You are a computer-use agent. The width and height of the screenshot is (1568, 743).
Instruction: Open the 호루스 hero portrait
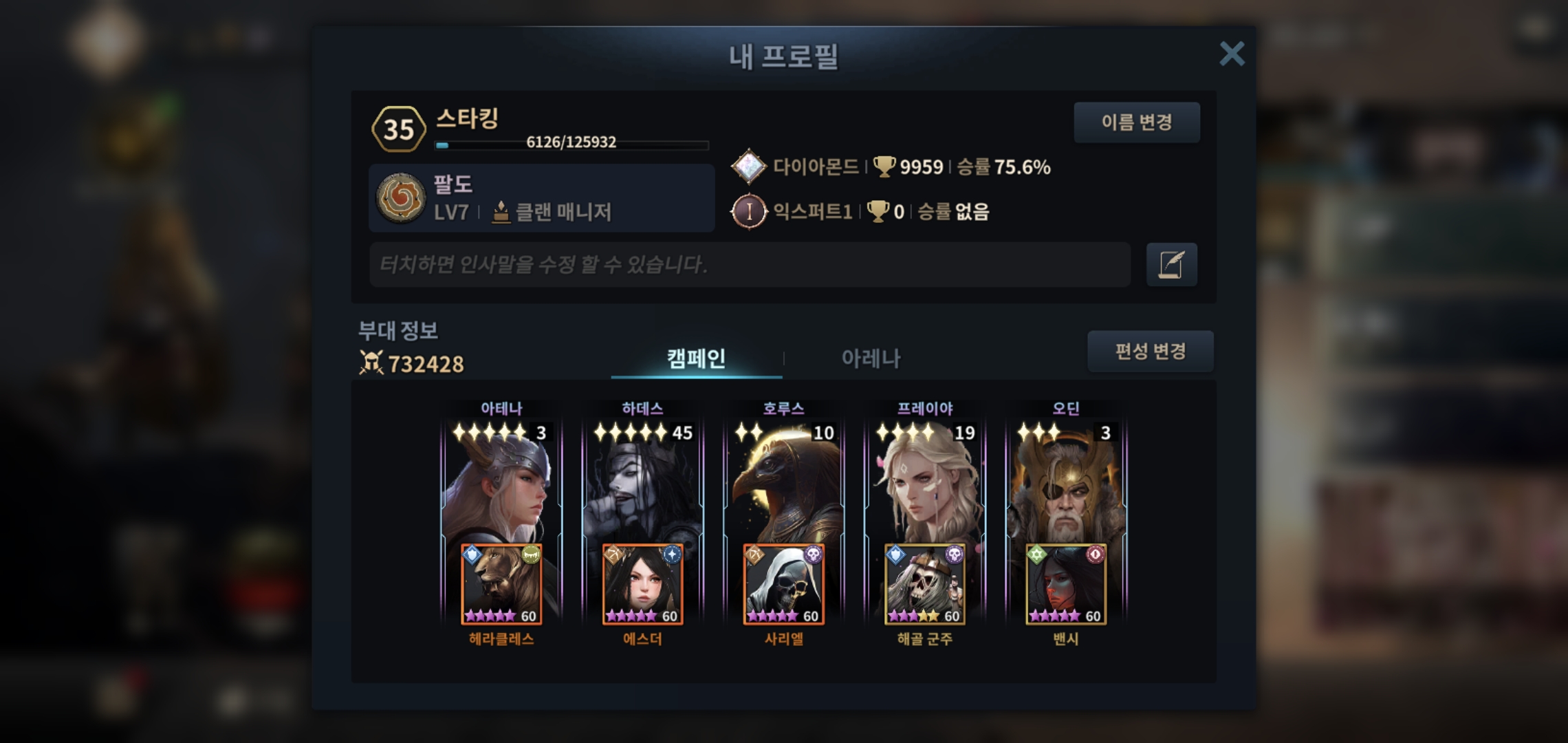tap(784, 482)
